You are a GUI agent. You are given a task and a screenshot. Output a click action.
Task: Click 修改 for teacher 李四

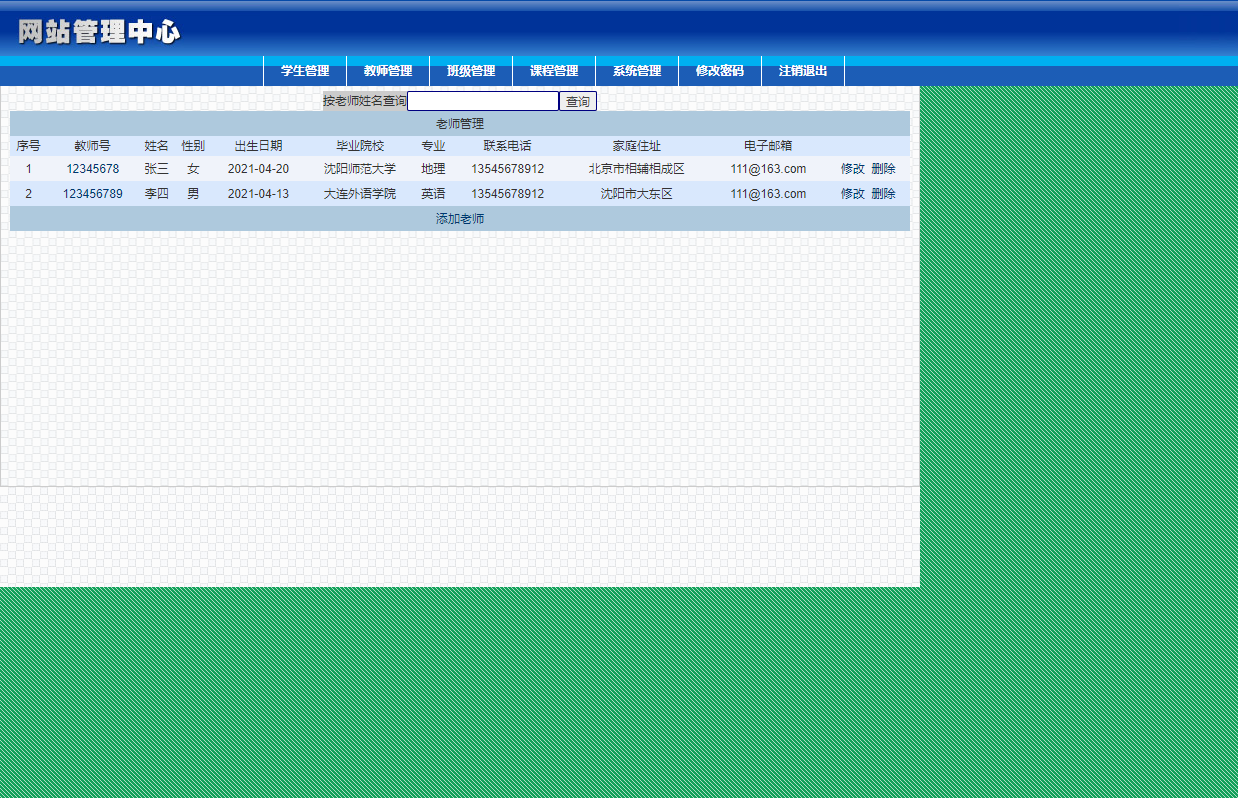pyautogui.click(x=851, y=193)
